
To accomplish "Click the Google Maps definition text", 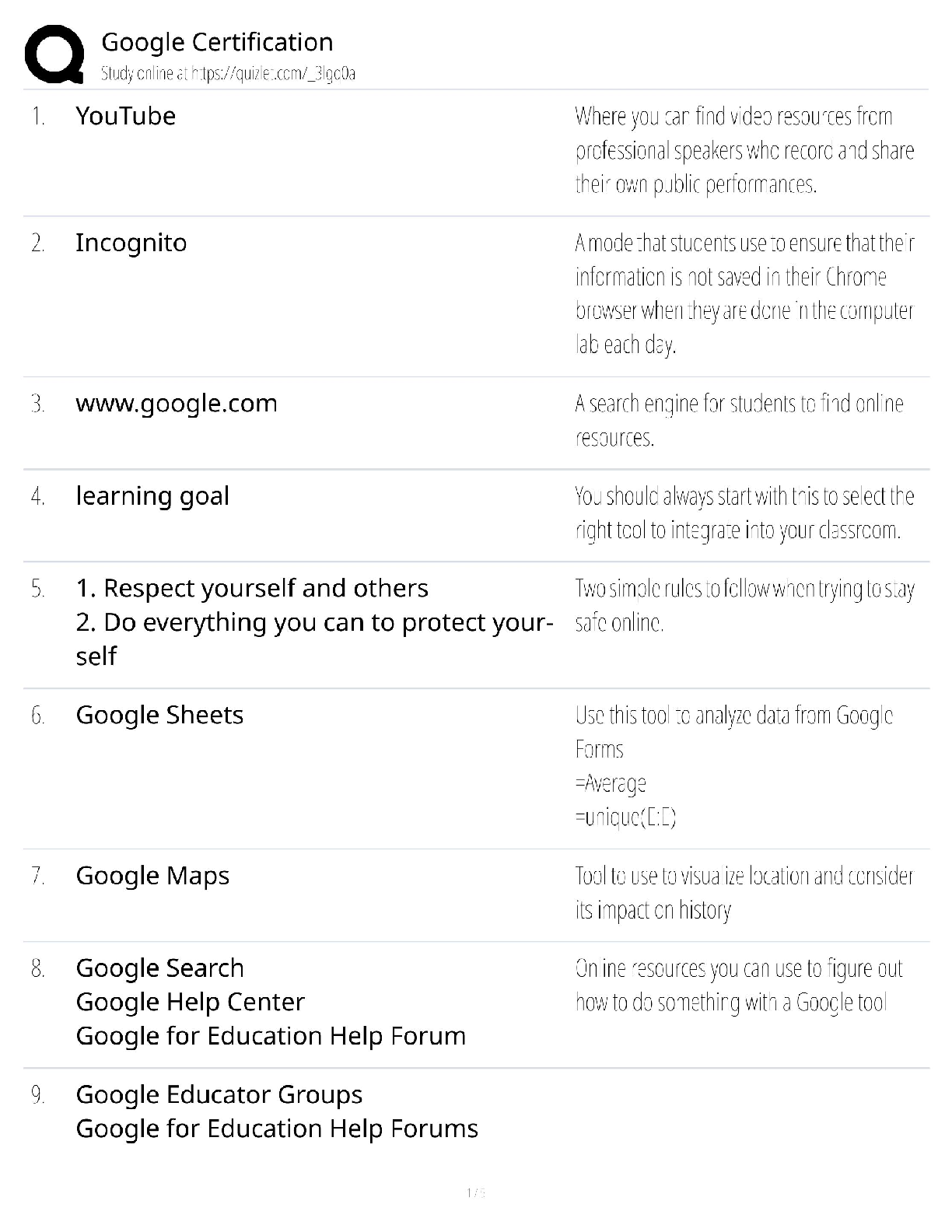I will [744, 893].
